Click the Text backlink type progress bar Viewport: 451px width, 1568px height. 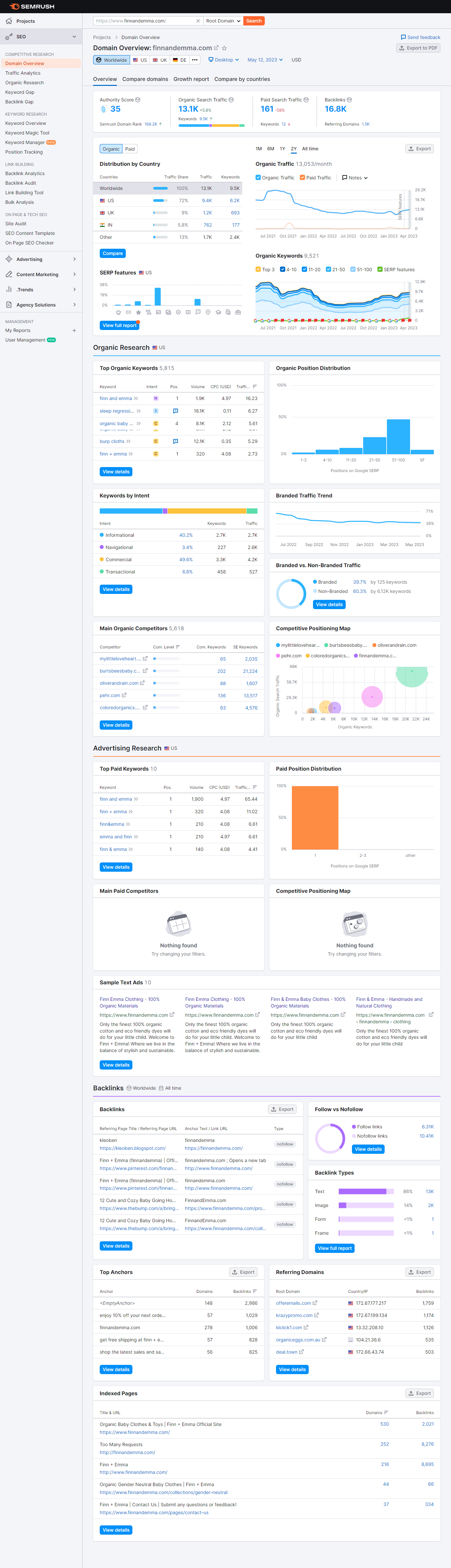click(x=366, y=1191)
